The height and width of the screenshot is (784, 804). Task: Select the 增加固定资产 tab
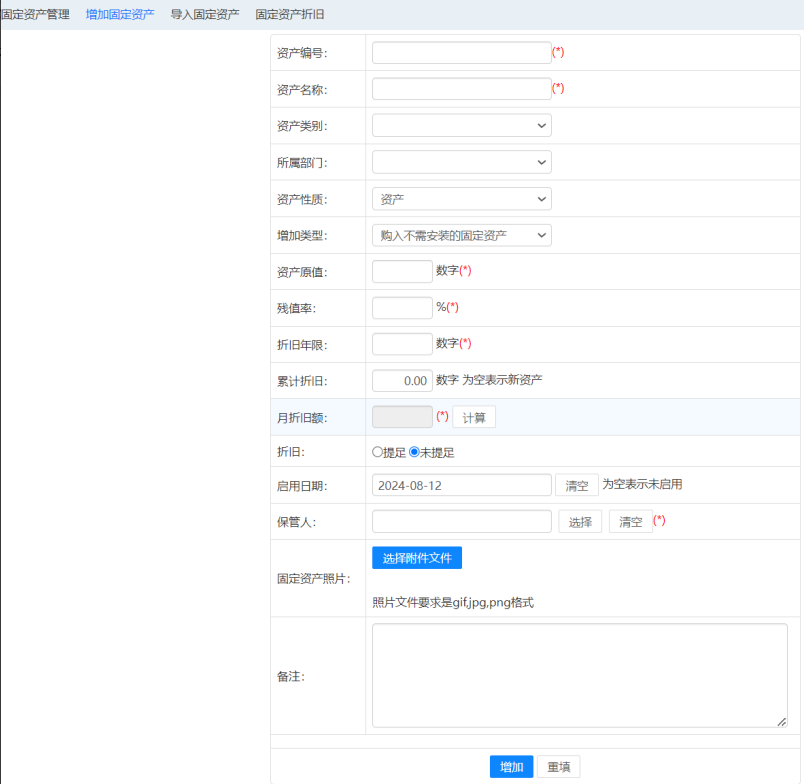click(x=120, y=15)
